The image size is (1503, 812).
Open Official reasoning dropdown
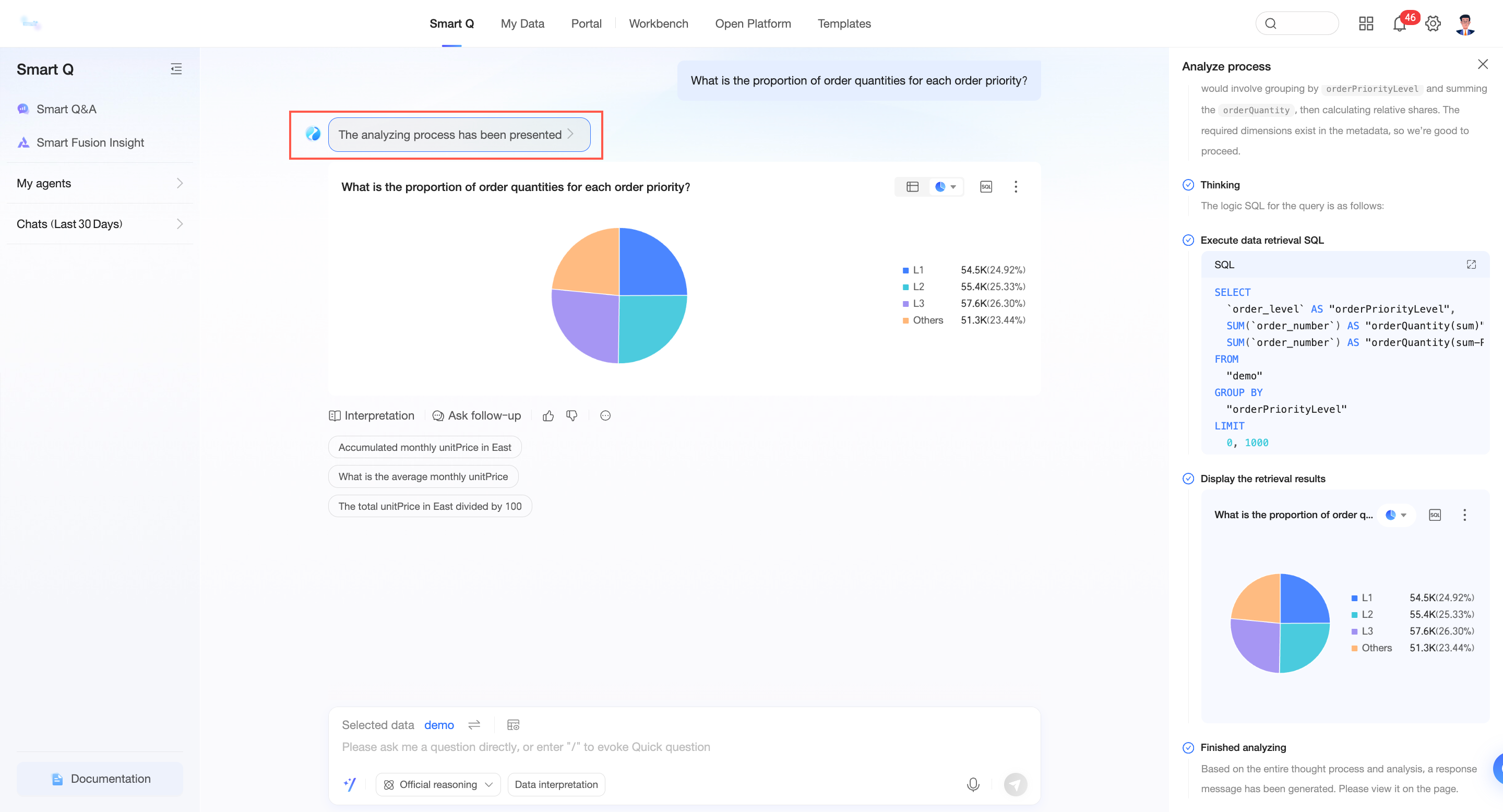pos(438,784)
